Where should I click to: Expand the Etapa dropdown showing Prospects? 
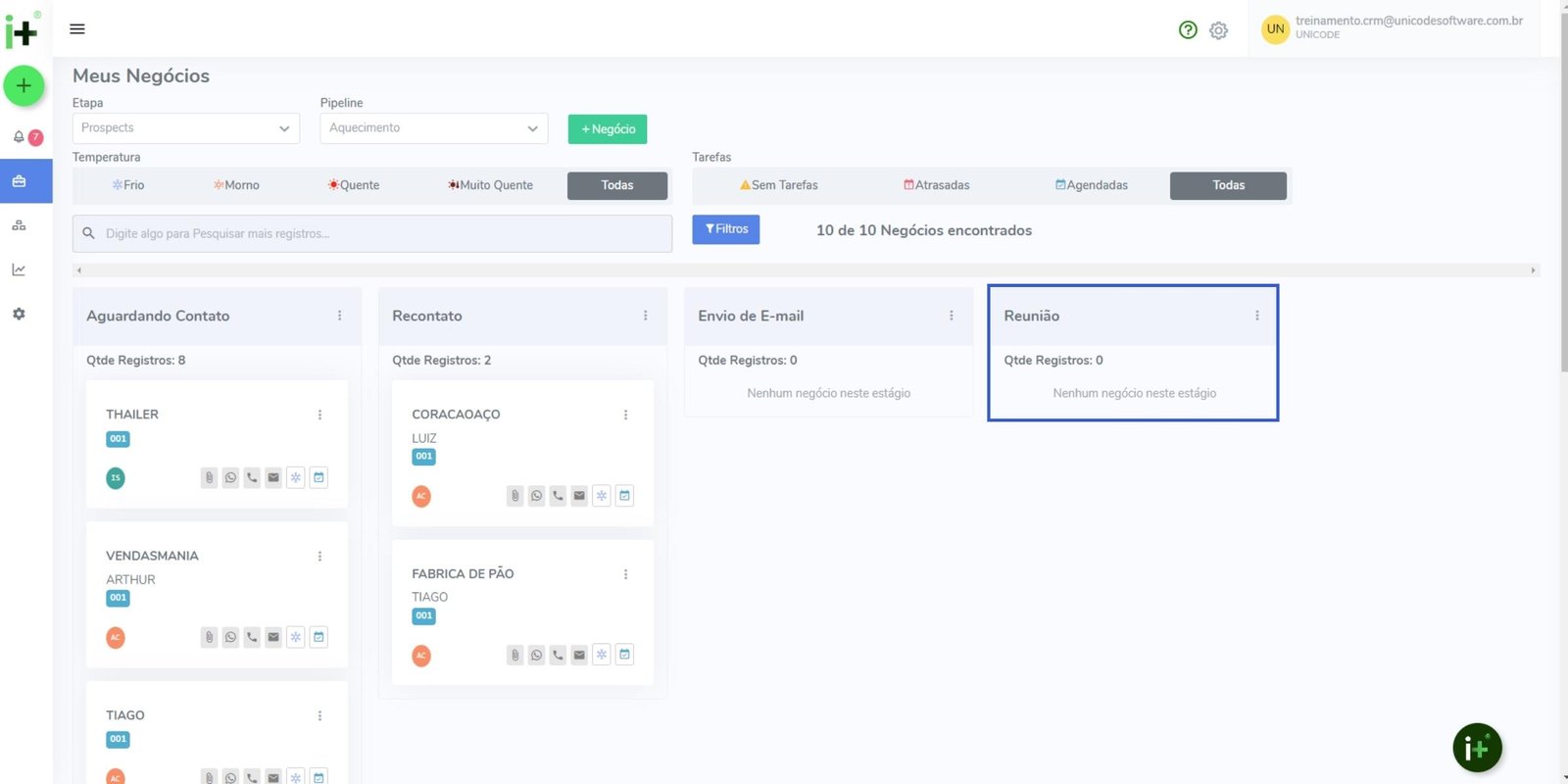coord(185,128)
